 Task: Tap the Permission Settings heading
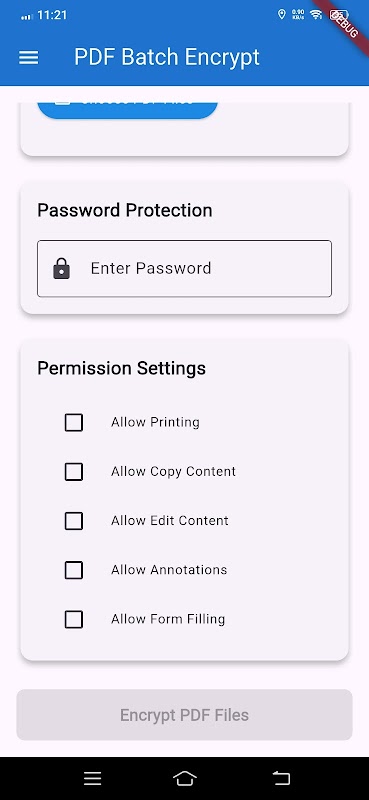point(121,368)
